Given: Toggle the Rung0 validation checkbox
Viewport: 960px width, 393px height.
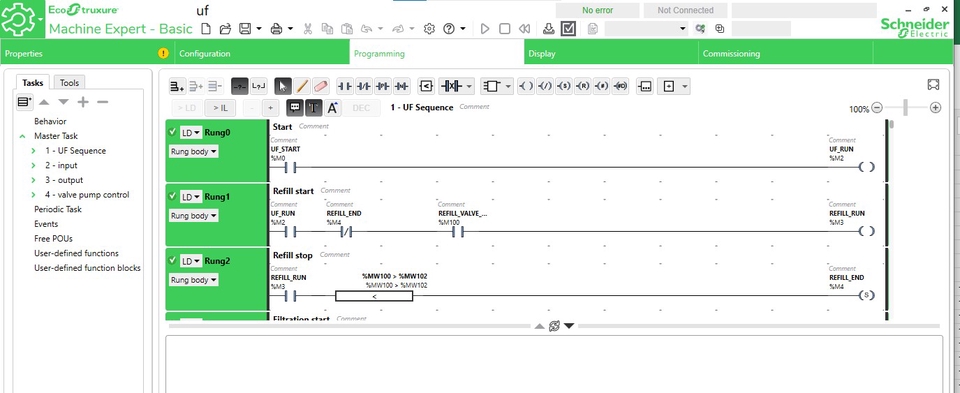Looking at the screenshot, I should [x=173, y=132].
